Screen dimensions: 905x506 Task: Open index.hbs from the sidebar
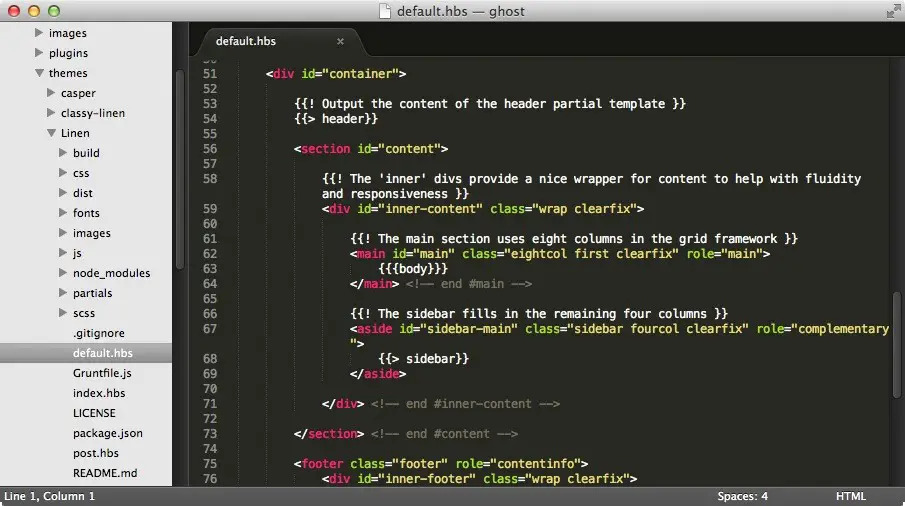point(99,393)
